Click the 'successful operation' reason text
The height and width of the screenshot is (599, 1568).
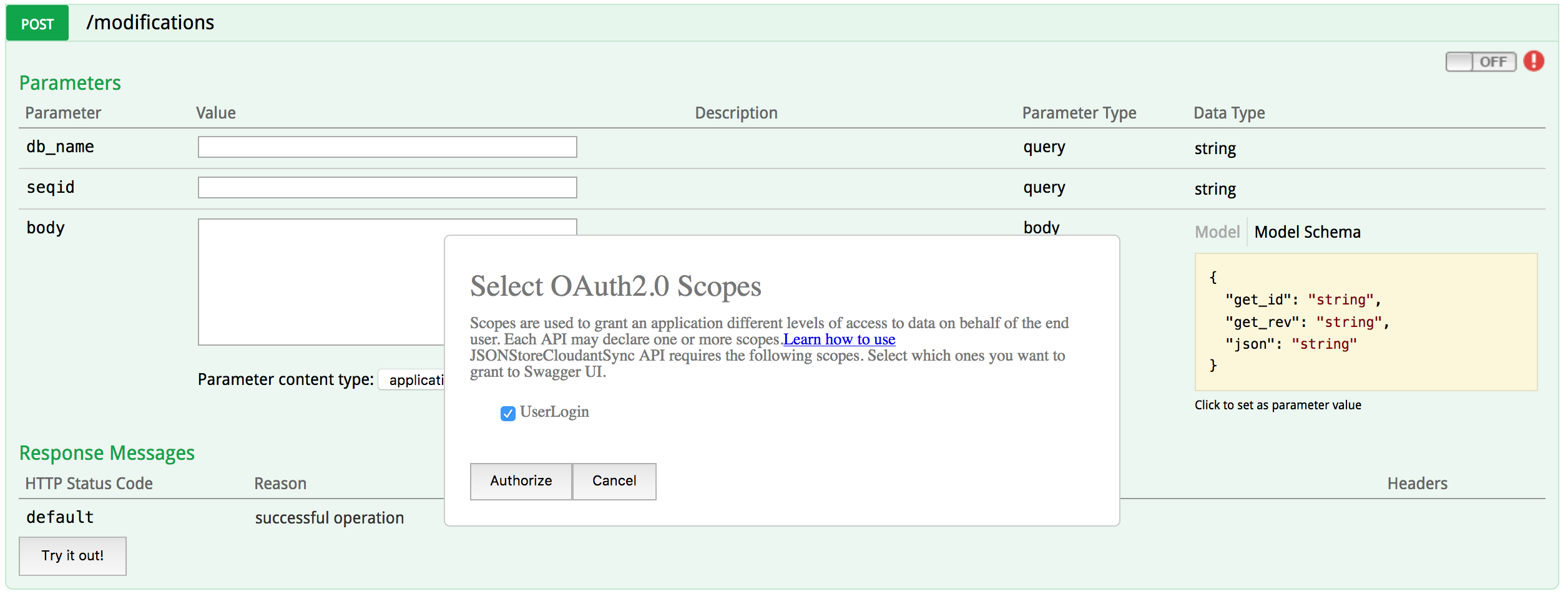(x=330, y=518)
